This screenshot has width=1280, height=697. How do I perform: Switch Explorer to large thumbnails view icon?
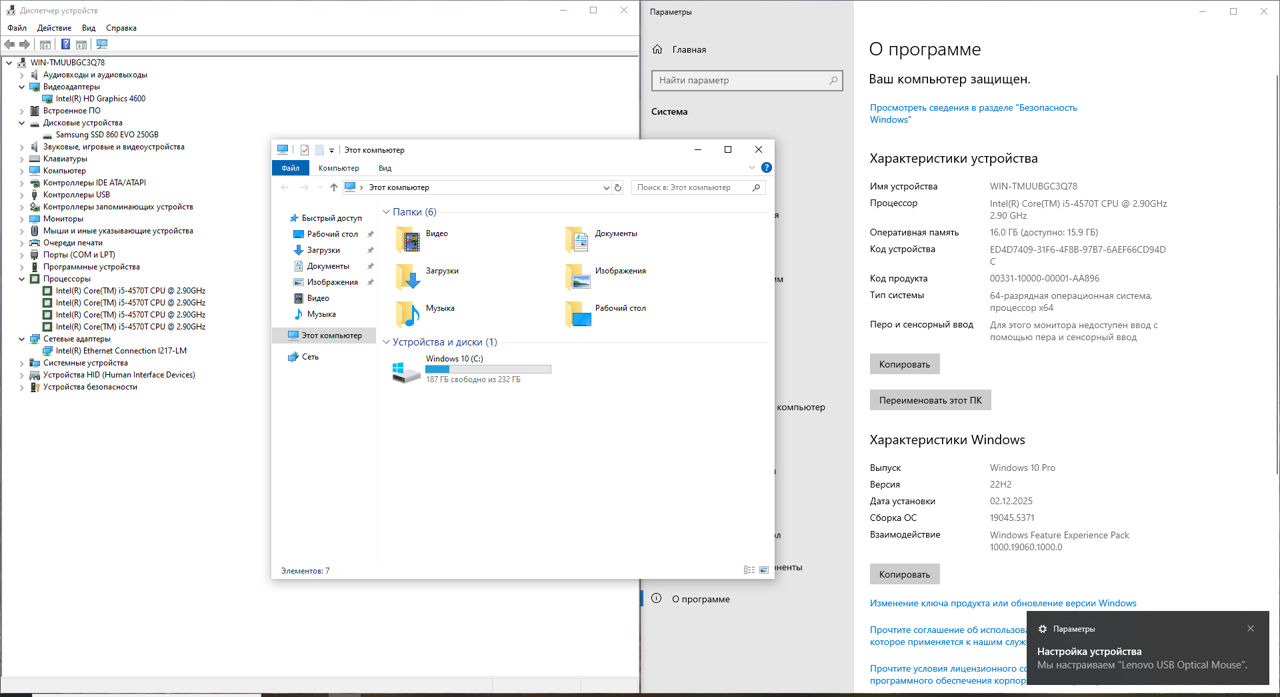[x=764, y=570]
